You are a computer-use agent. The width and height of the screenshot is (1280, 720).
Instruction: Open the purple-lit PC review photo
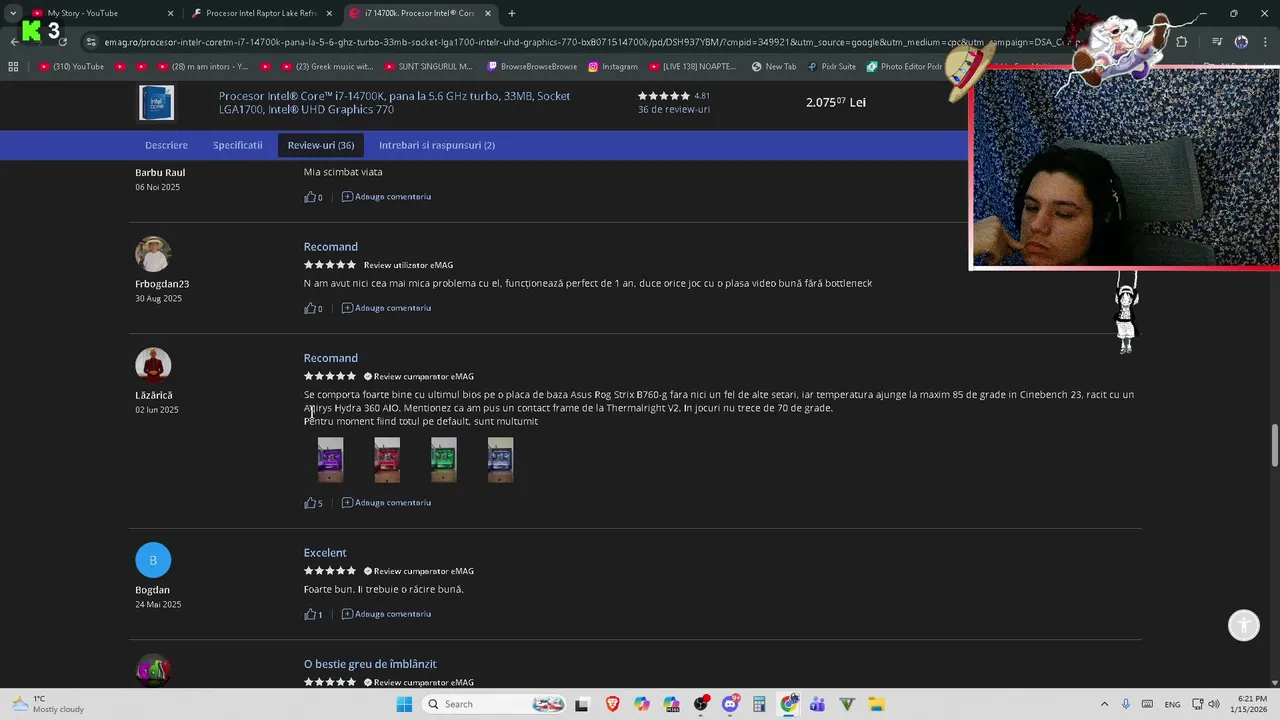pos(330,460)
